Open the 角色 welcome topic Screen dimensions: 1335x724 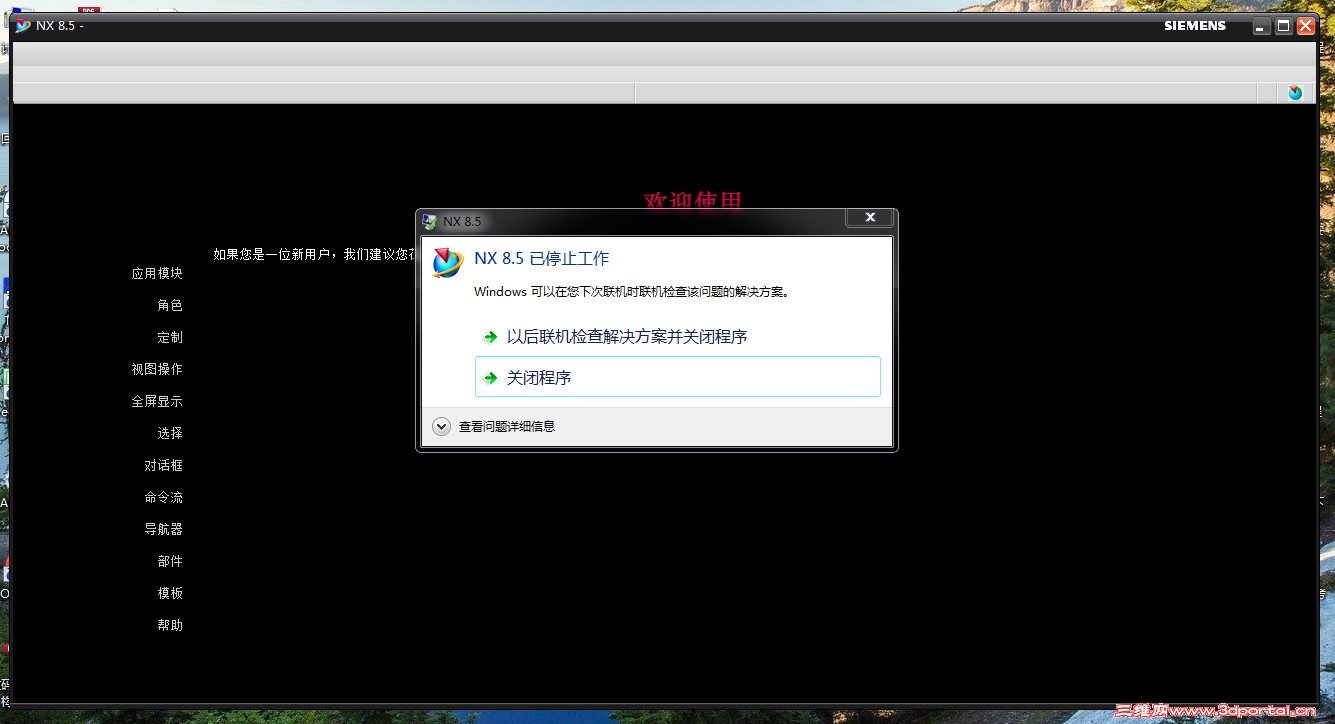(x=170, y=305)
